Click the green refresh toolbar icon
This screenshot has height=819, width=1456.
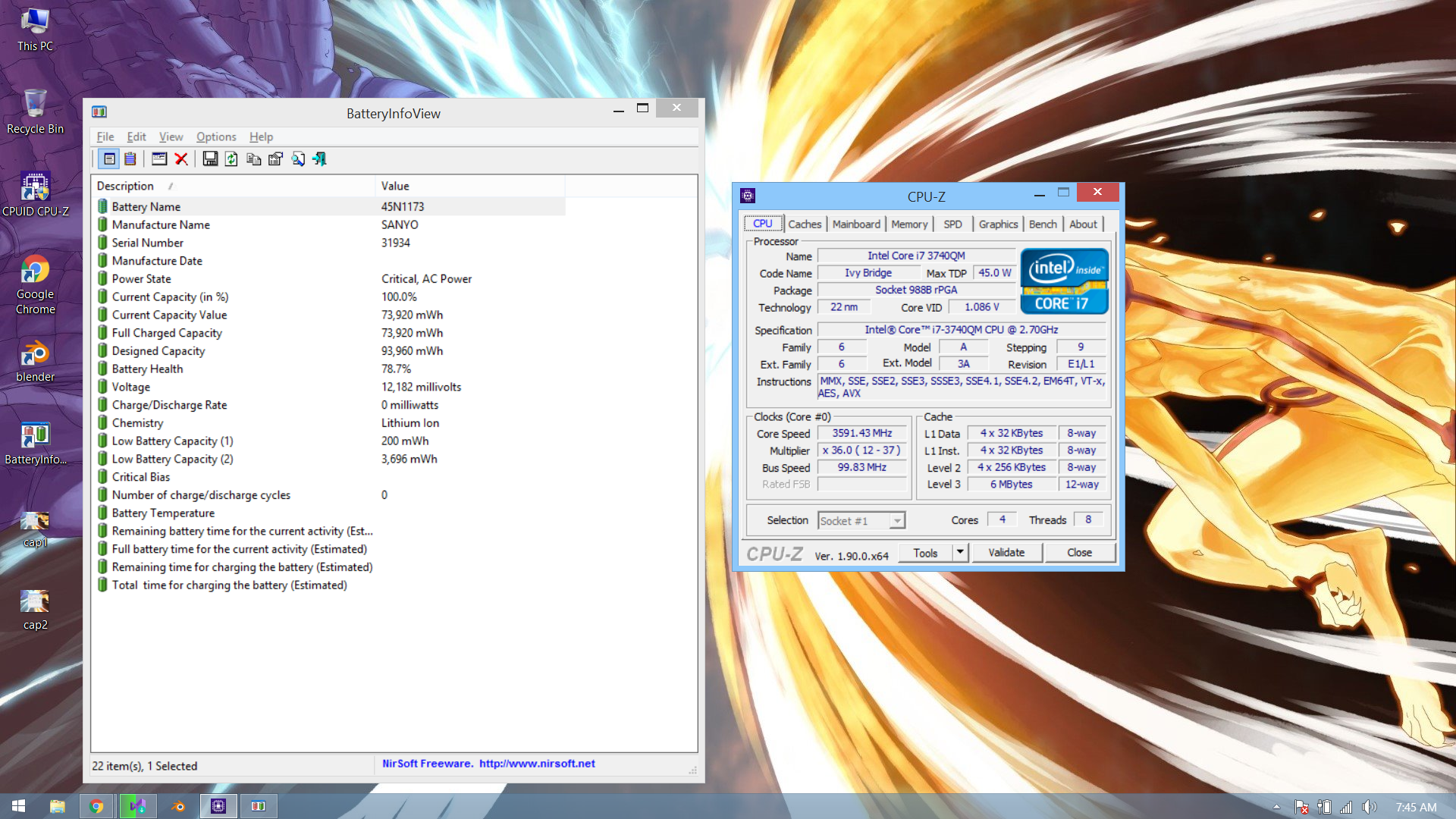(x=231, y=158)
